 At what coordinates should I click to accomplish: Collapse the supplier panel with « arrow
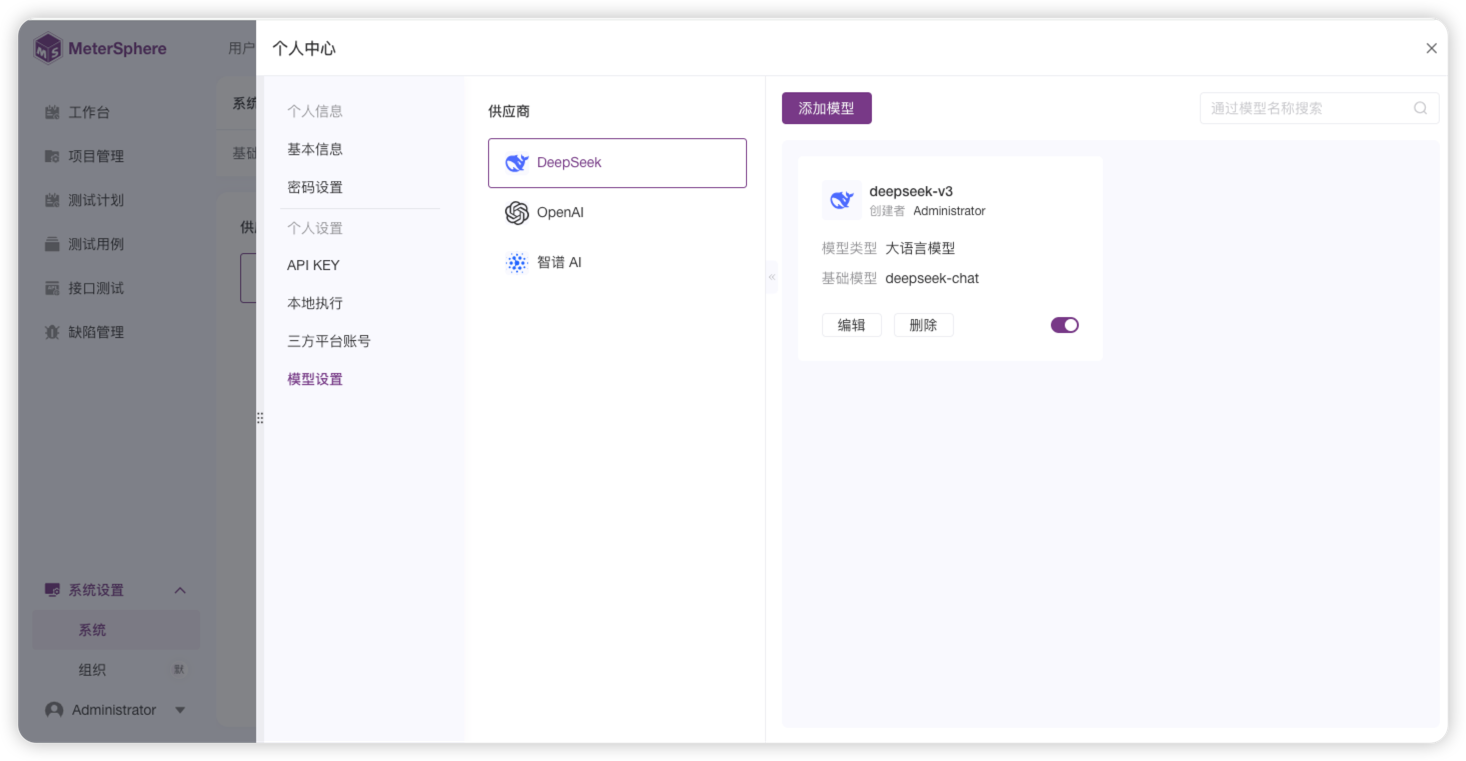click(772, 277)
